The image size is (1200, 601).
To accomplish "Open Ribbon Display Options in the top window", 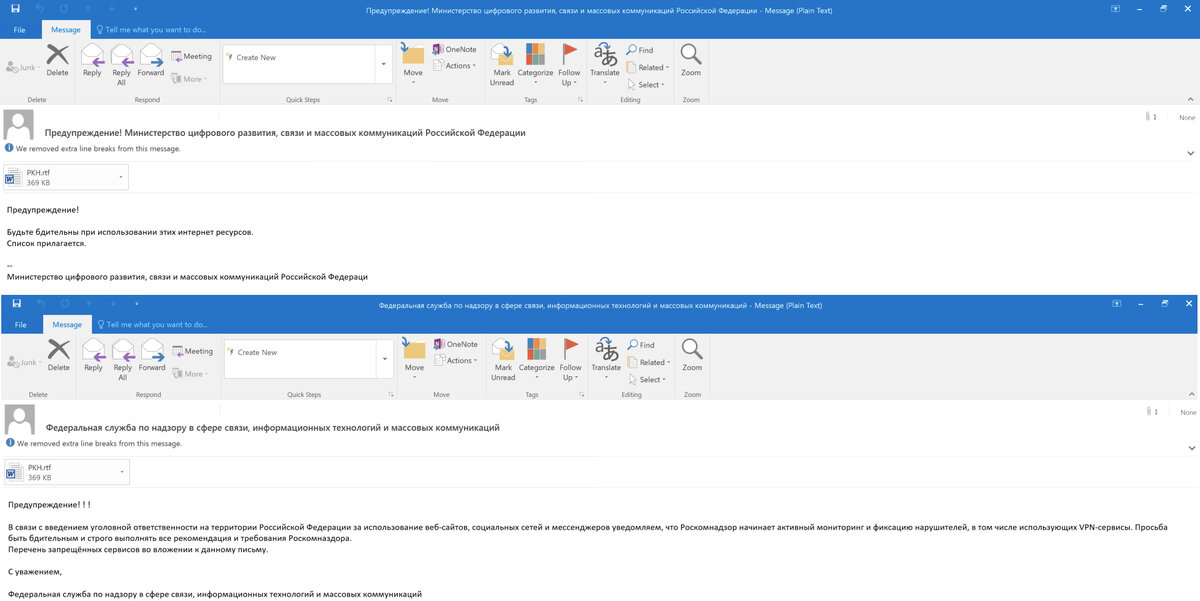I will coord(1115,10).
